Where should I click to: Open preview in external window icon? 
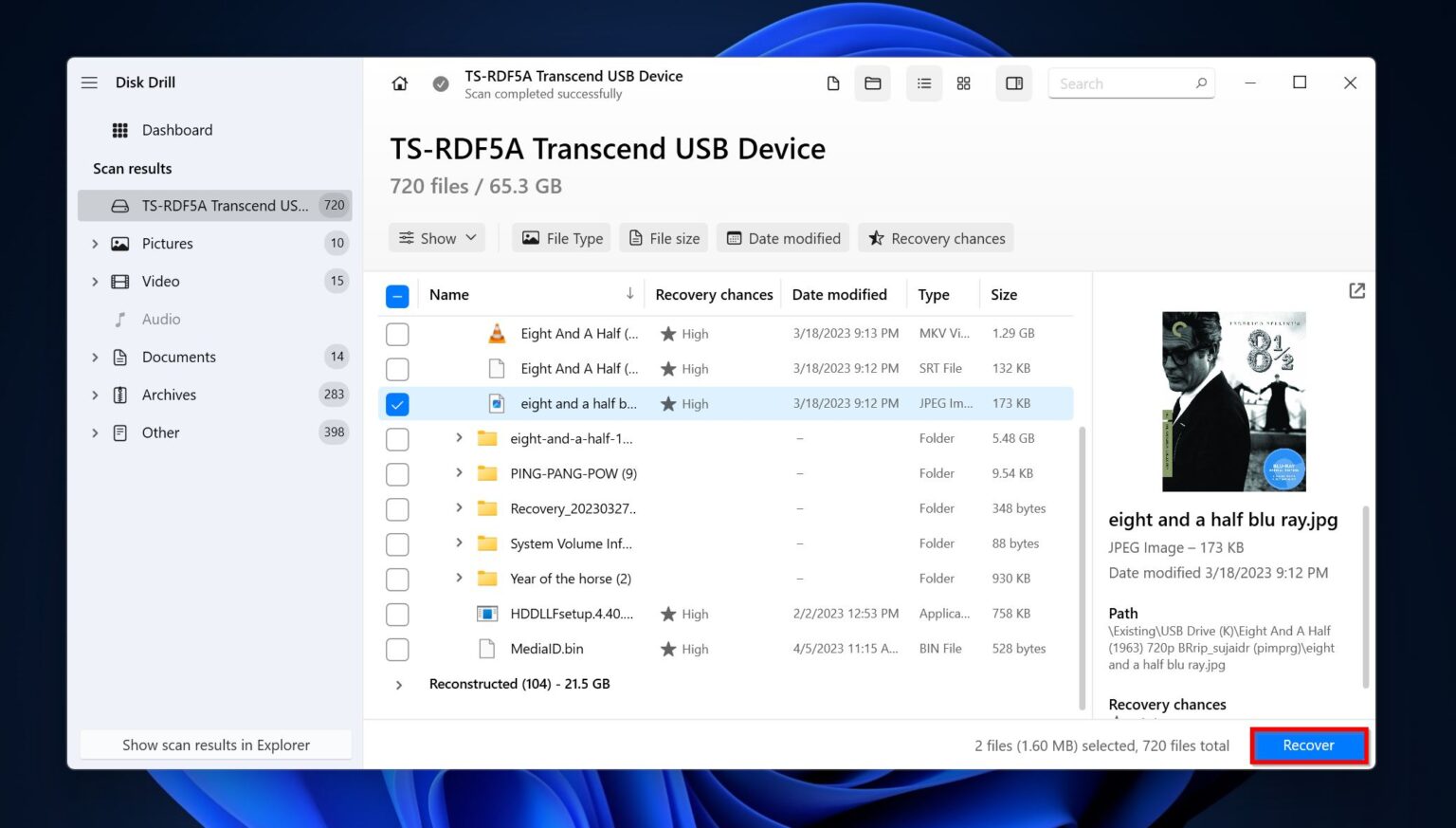(x=1356, y=290)
